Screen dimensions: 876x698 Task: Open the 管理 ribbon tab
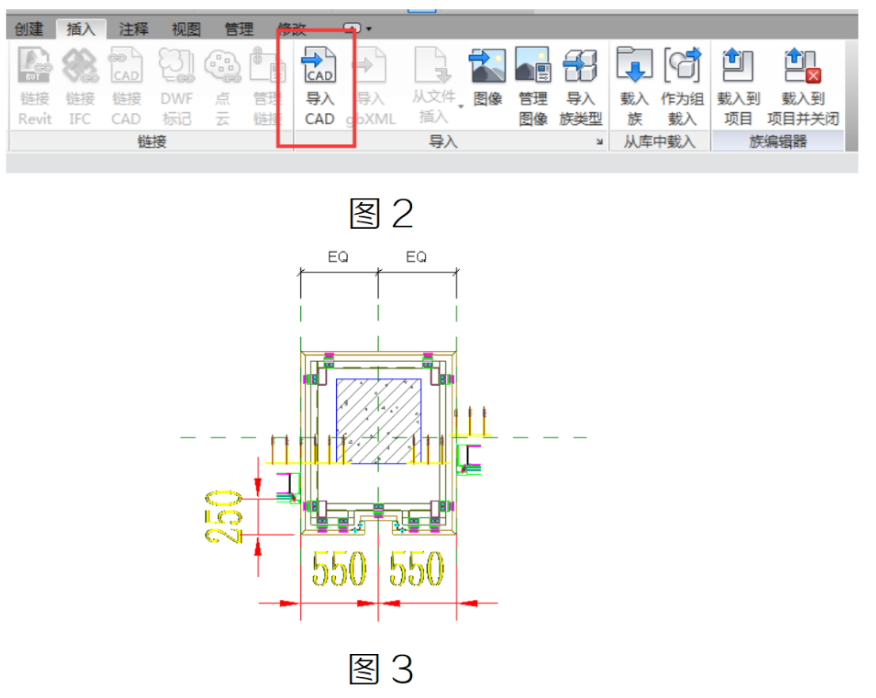(x=239, y=29)
